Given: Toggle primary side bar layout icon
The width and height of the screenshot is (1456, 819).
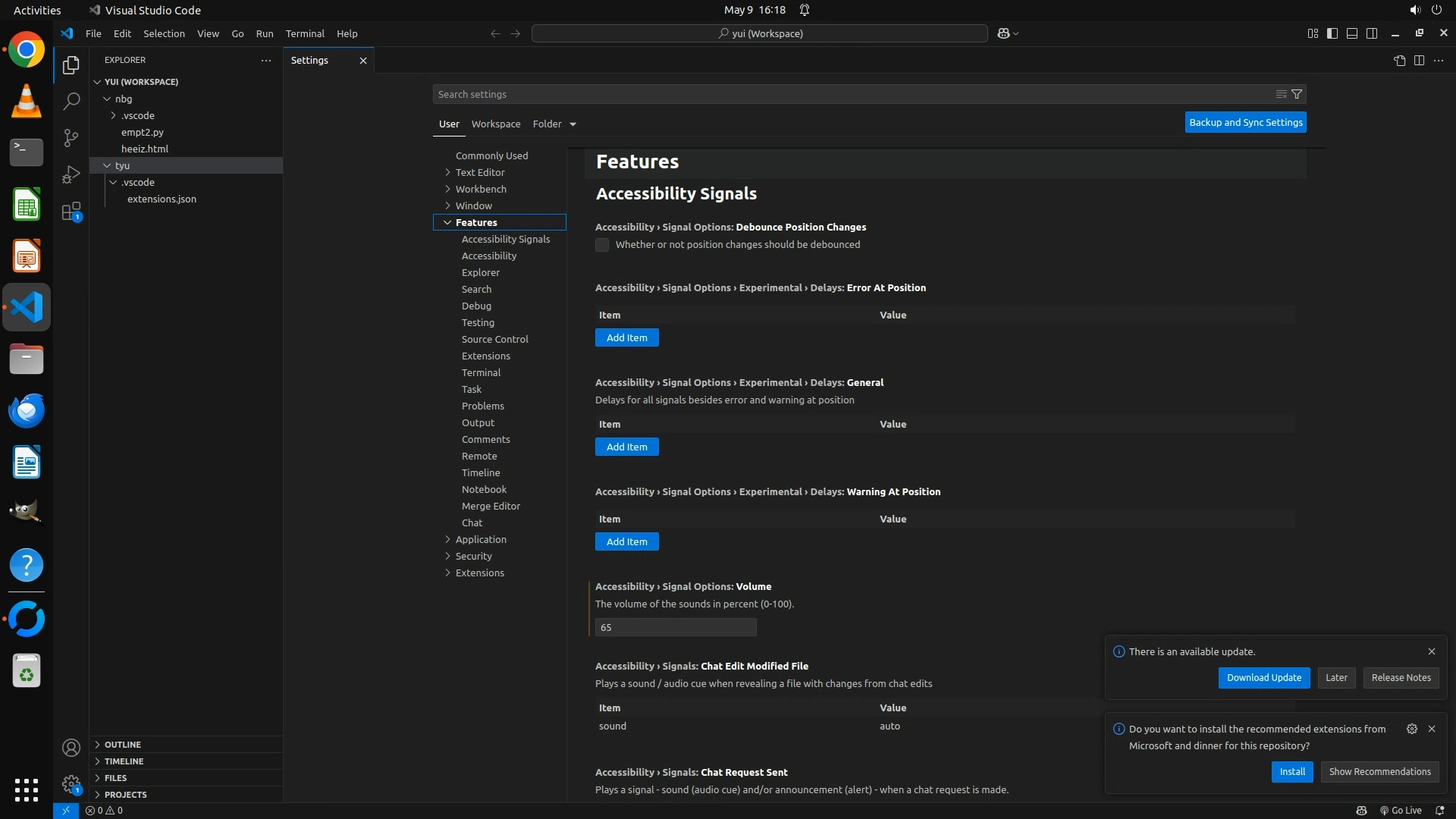Looking at the screenshot, I should tap(1332, 33).
